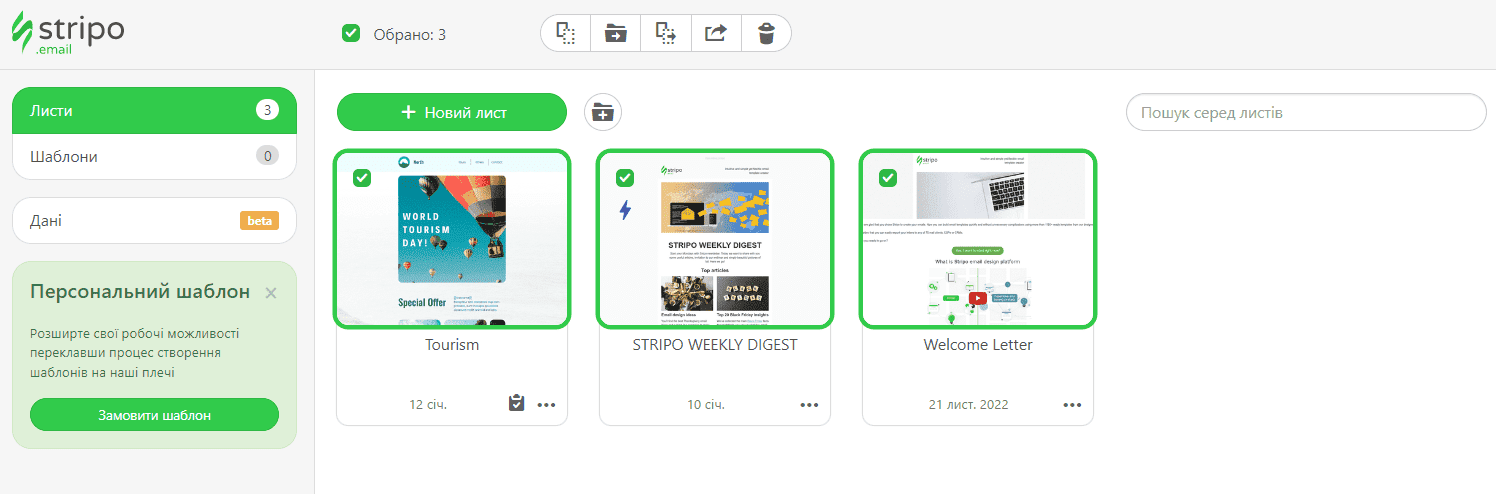This screenshot has width=1496, height=494.
Task: Uncheck the Welcome Letter email checkbox
Action: tap(888, 178)
